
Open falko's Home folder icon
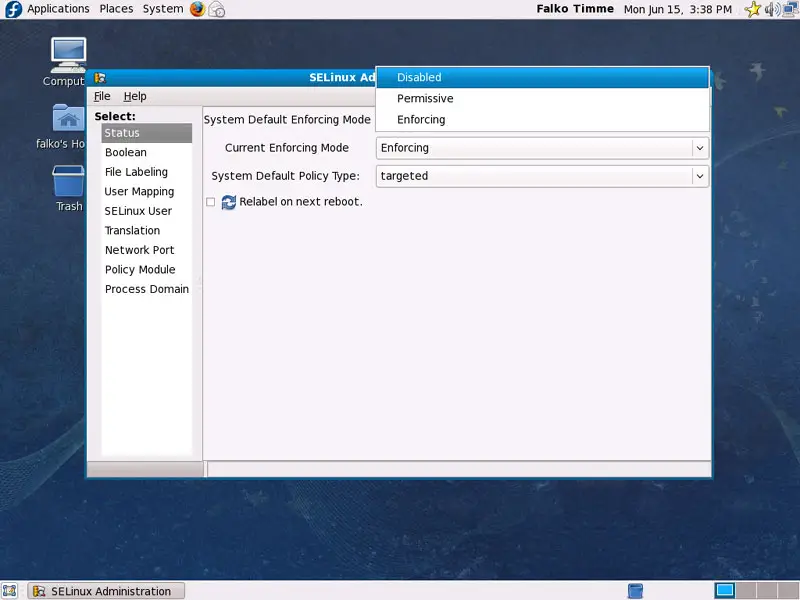pos(68,118)
